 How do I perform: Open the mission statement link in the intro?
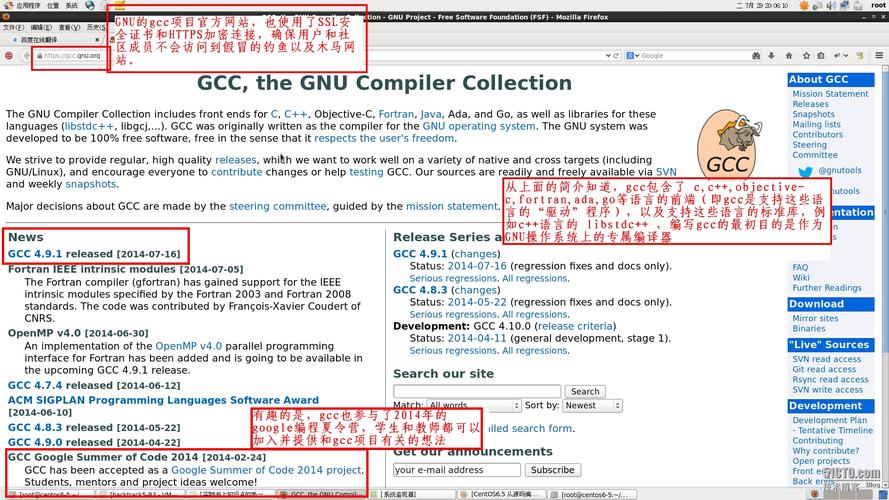pyautogui.click(x=451, y=206)
